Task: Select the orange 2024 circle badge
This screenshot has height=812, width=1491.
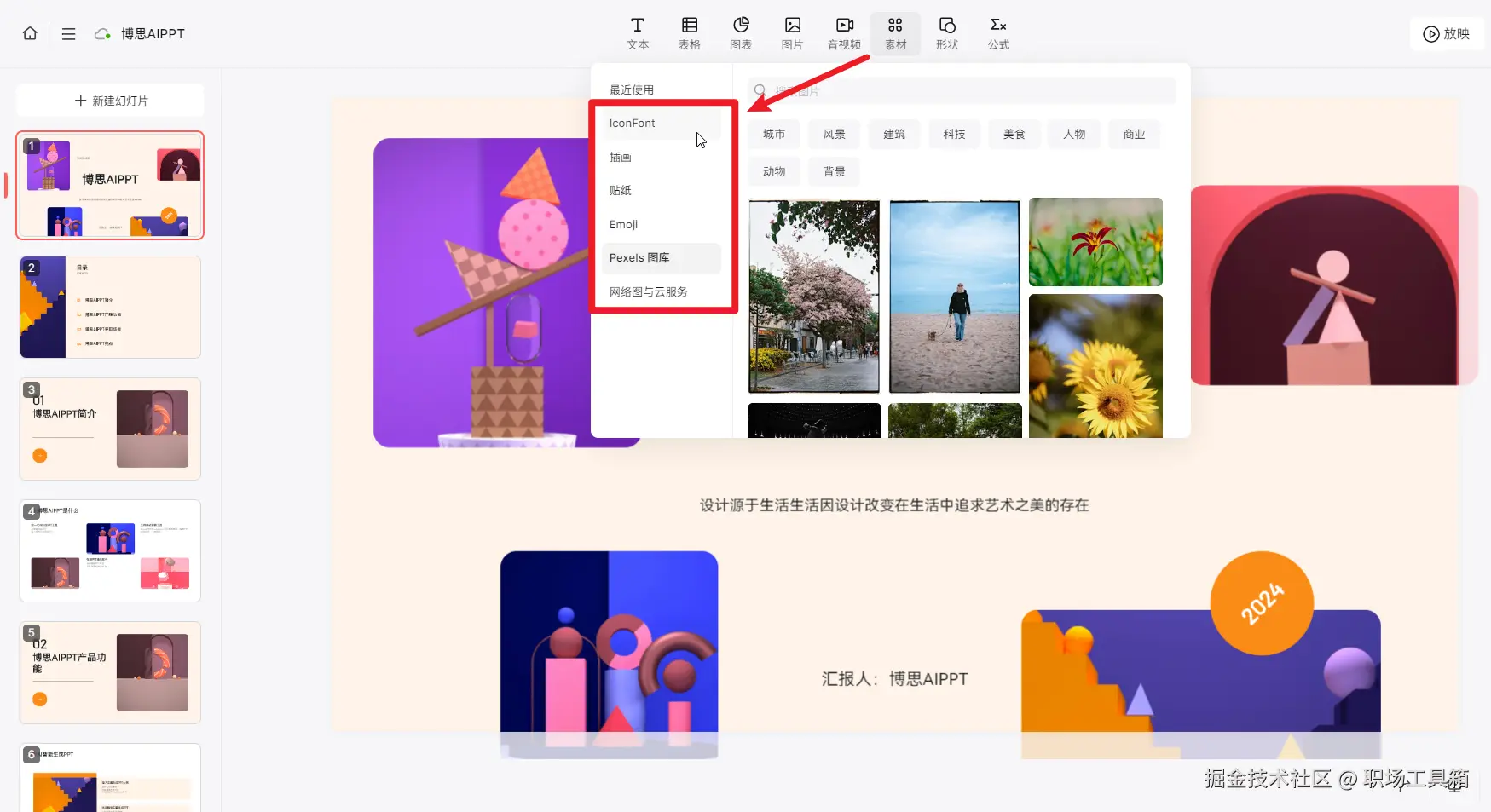Action: click(x=1262, y=603)
